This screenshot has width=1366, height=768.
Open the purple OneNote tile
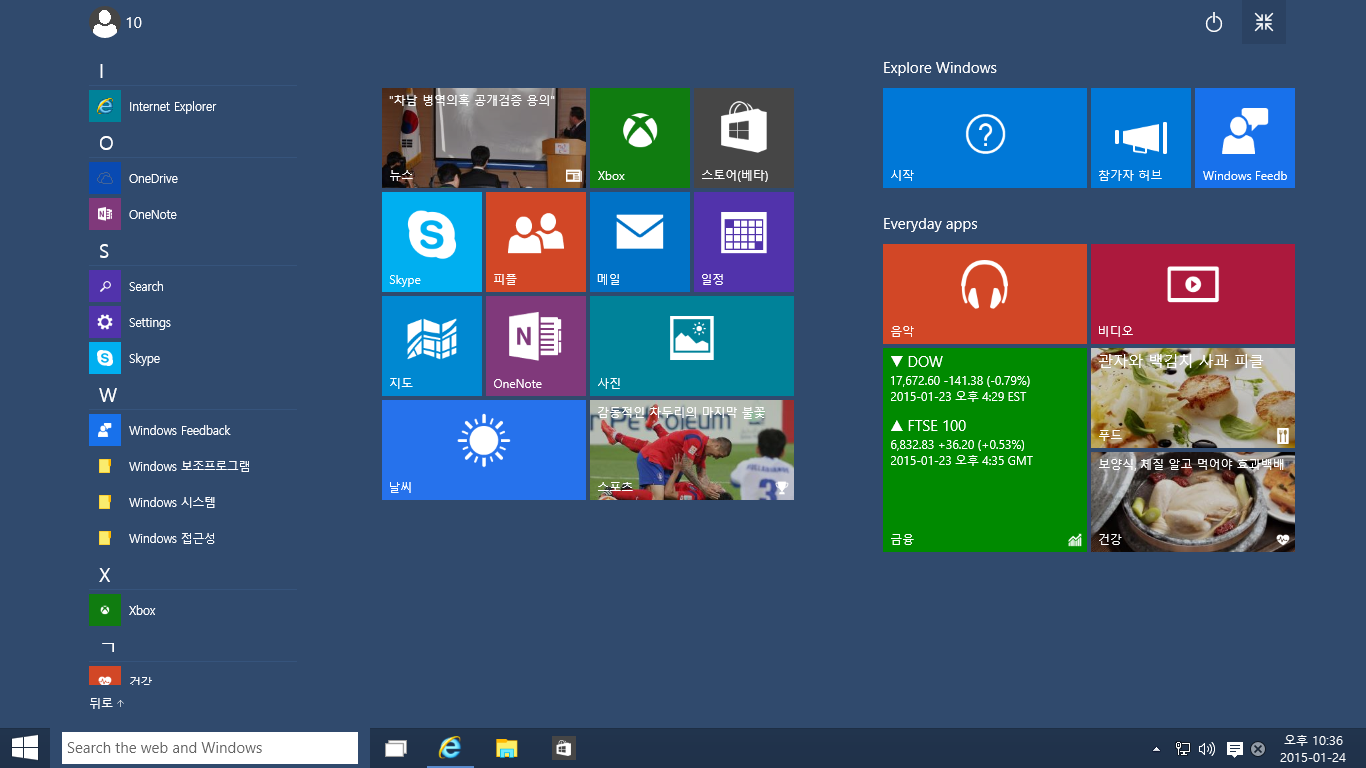click(536, 346)
